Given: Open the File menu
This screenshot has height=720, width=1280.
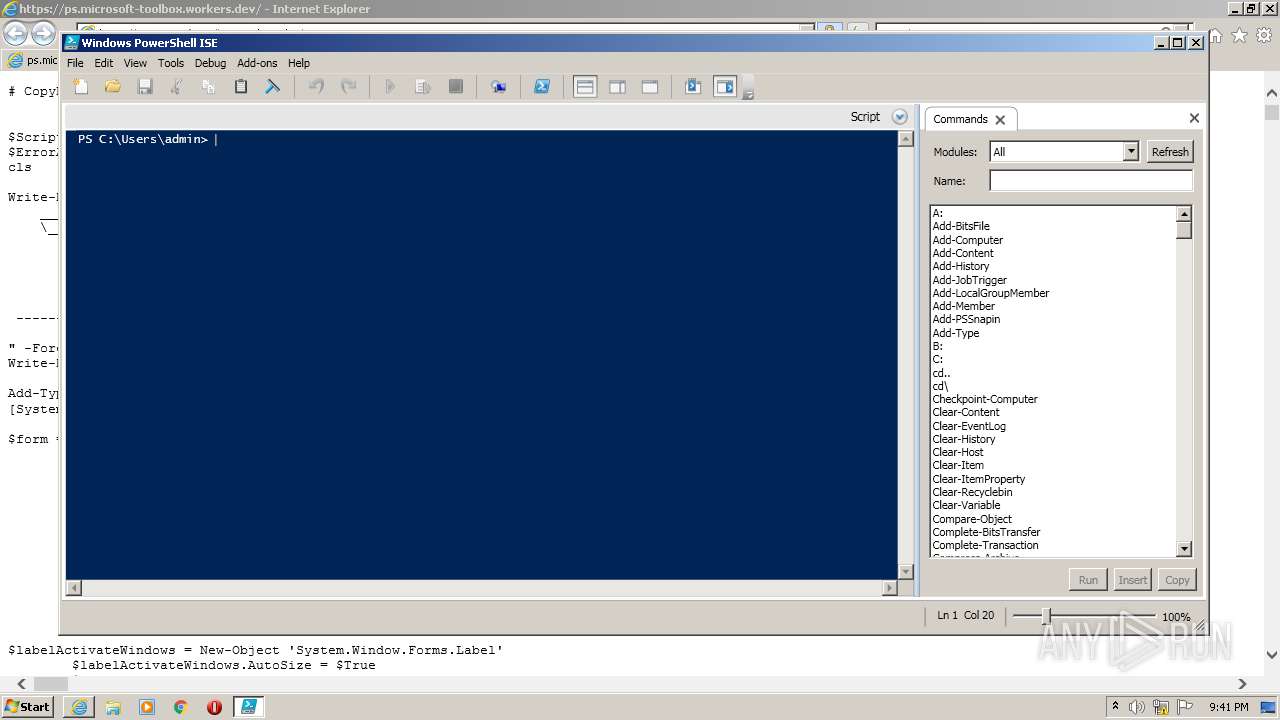Looking at the screenshot, I should click(x=75, y=63).
